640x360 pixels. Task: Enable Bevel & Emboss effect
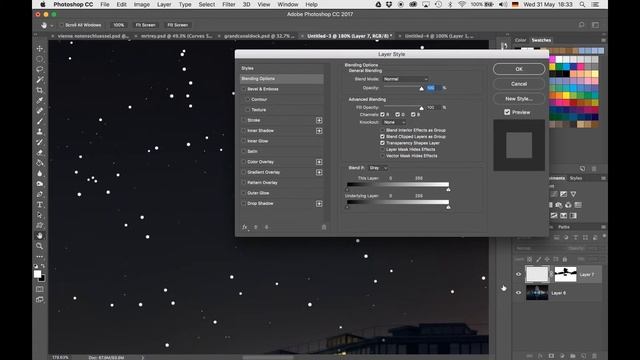point(244,89)
